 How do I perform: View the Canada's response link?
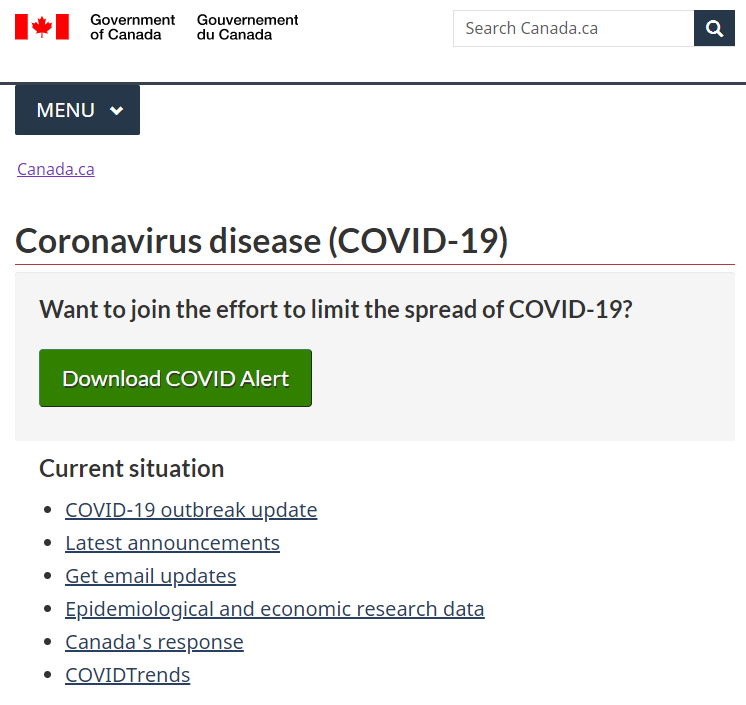tap(154, 642)
